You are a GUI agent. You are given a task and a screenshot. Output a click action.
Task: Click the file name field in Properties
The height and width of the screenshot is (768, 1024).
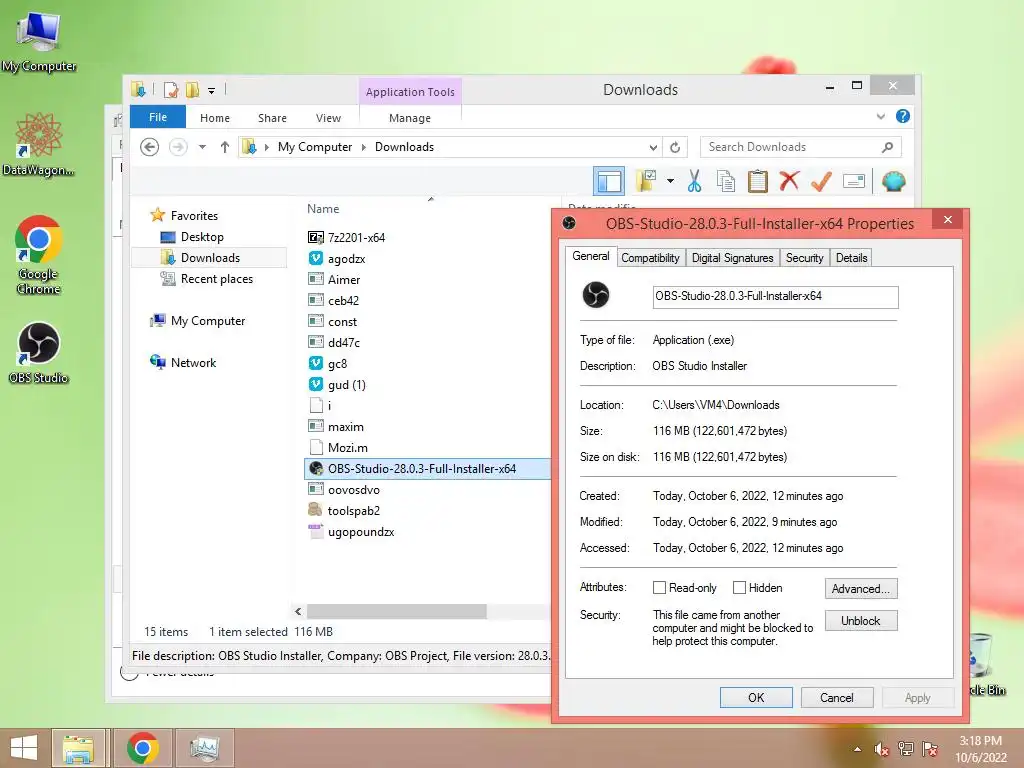(775, 296)
